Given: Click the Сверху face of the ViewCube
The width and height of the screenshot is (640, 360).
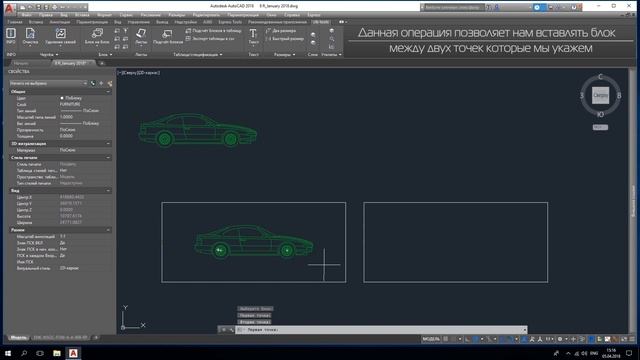Looking at the screenshot, I should (x=600, y=95).
